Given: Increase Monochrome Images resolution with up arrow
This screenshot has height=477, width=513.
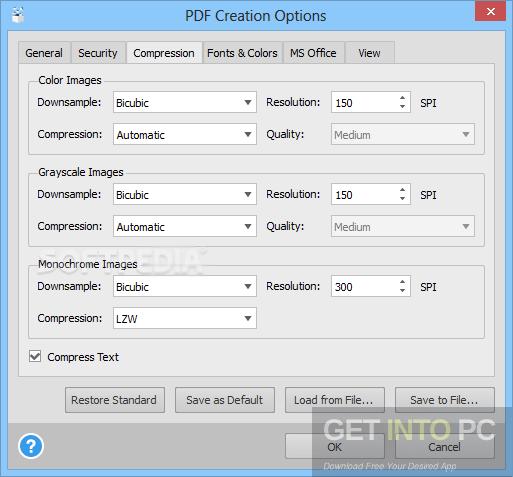Looking at the screenshot, I should click(x=402, y=282).
